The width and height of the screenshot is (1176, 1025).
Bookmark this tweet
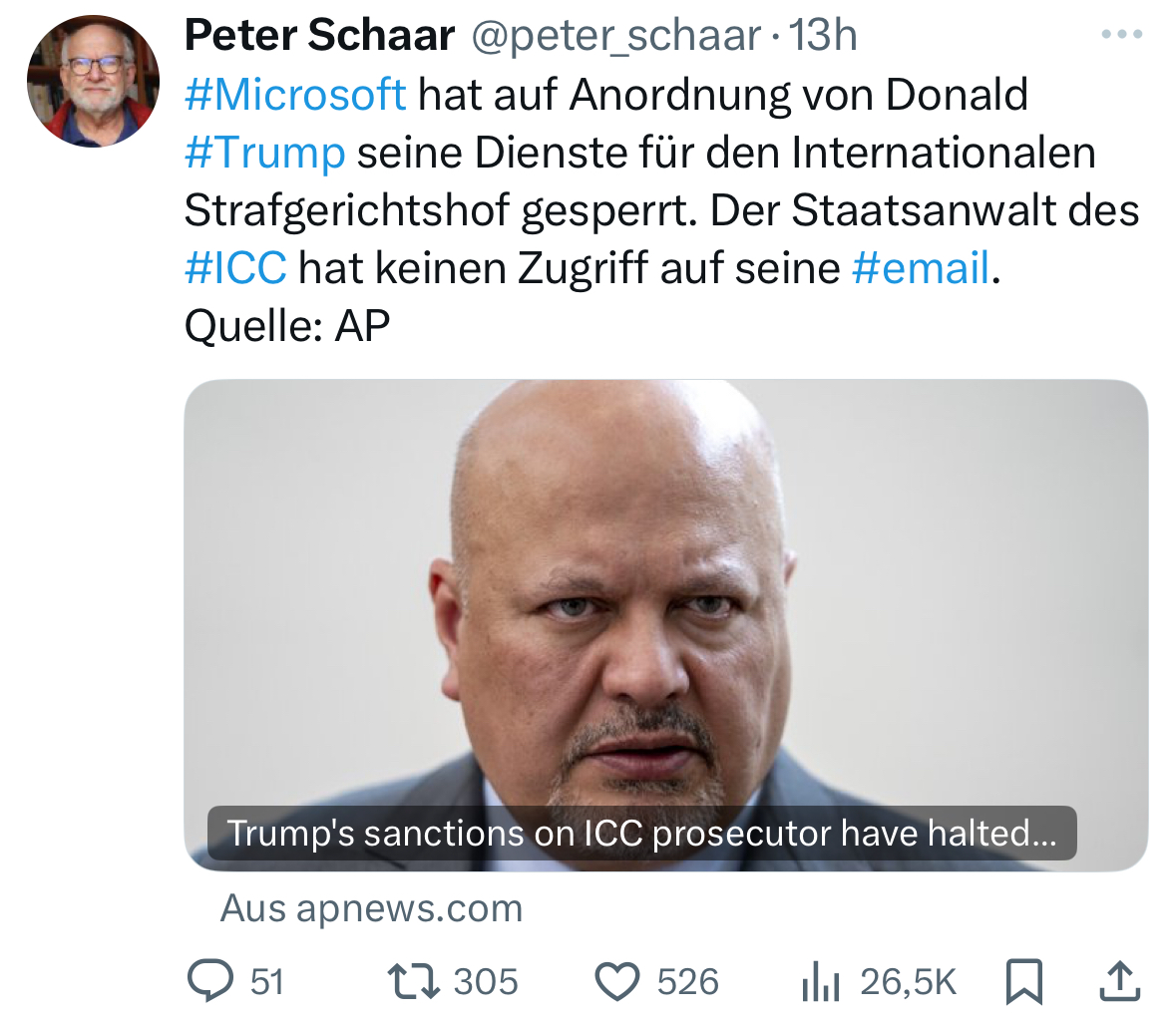1024,981
